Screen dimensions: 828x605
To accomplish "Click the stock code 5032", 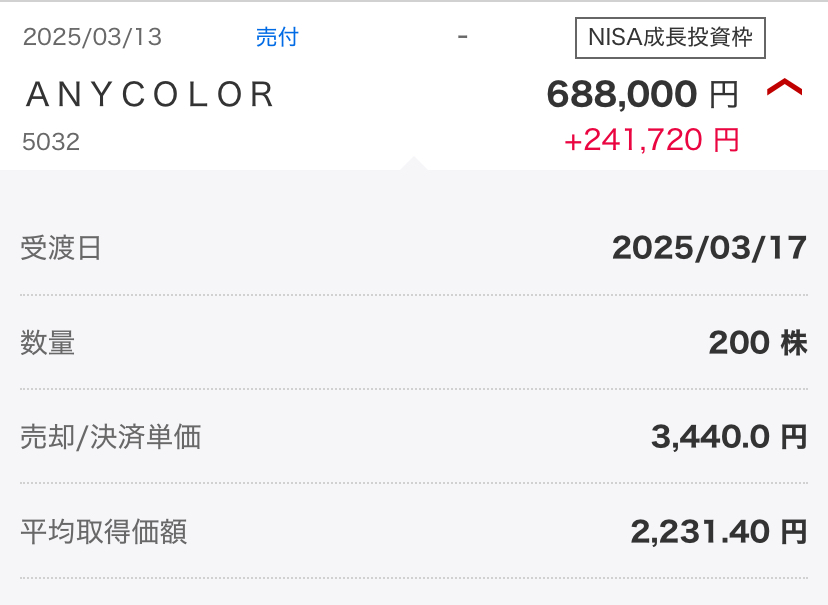I will [x=51, y=142].
